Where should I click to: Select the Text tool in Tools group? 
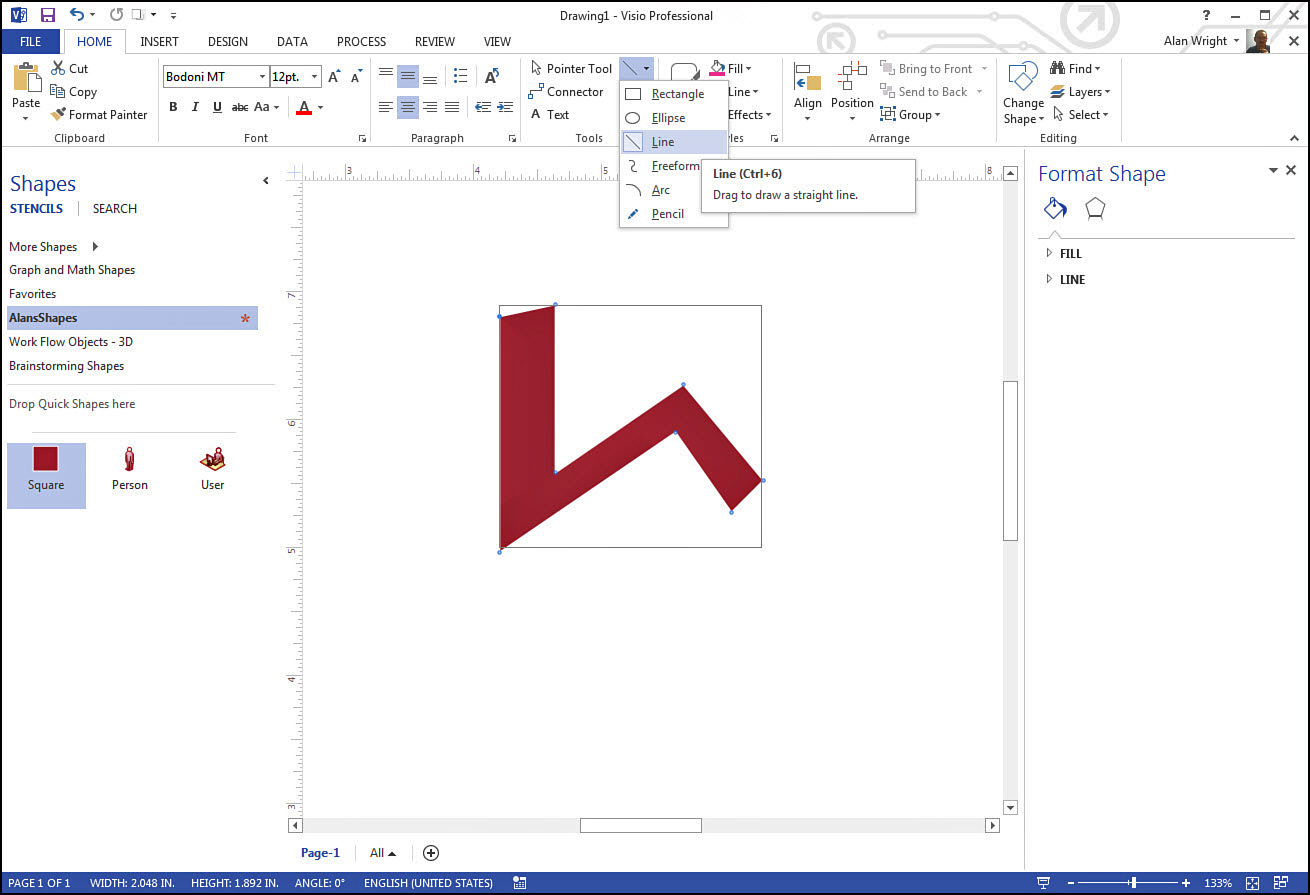549,115
